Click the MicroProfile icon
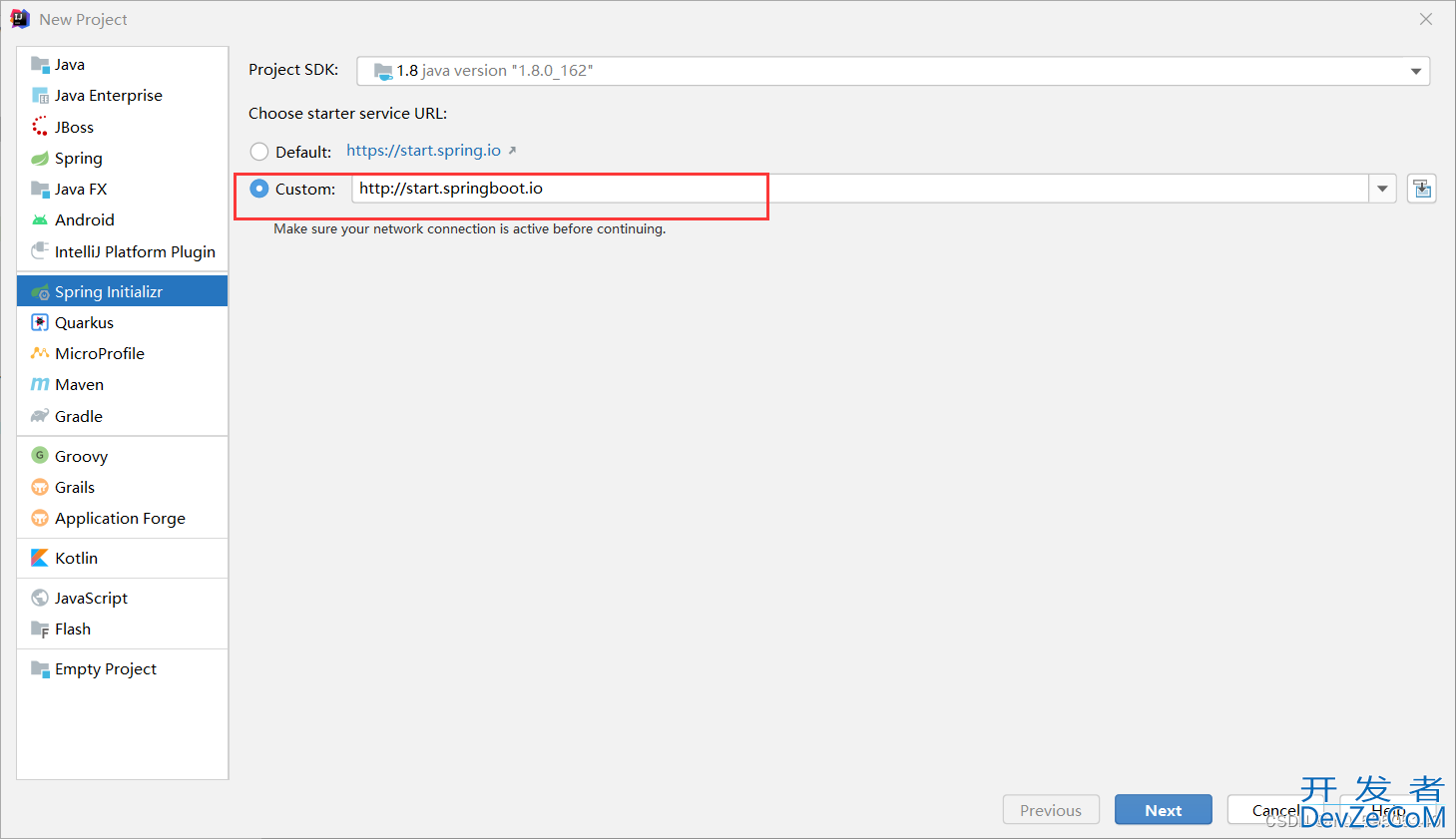Viewport: 1456px width, 839px height. pos(40,353)
